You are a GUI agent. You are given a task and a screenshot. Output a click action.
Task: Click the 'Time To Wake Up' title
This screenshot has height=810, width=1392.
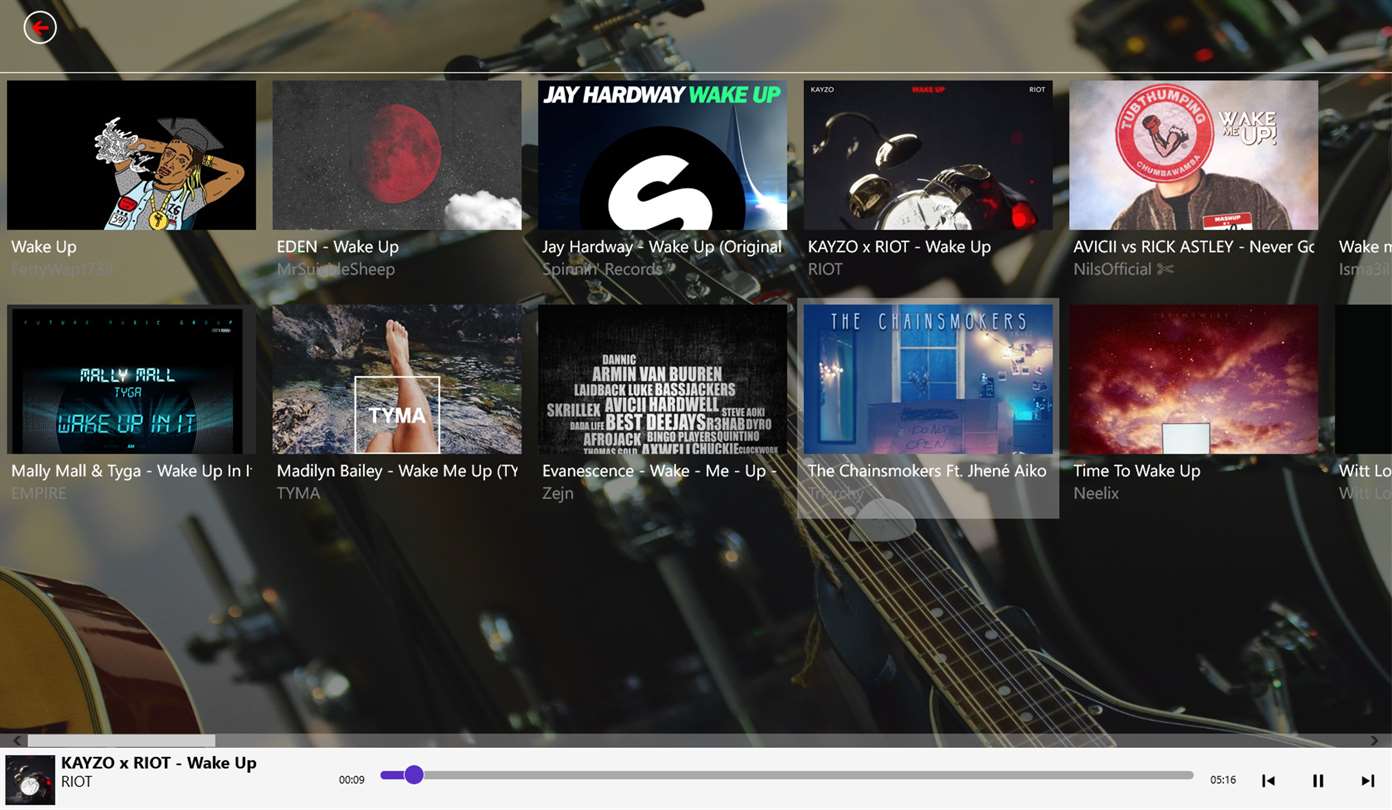coord(1137,471)
